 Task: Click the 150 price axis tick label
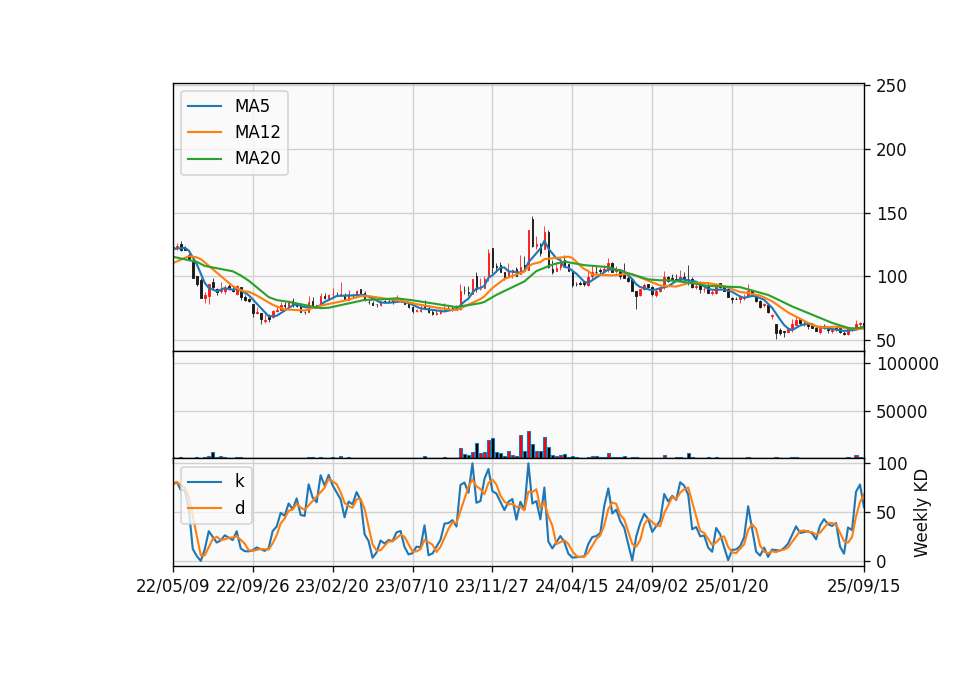[891, 214]
